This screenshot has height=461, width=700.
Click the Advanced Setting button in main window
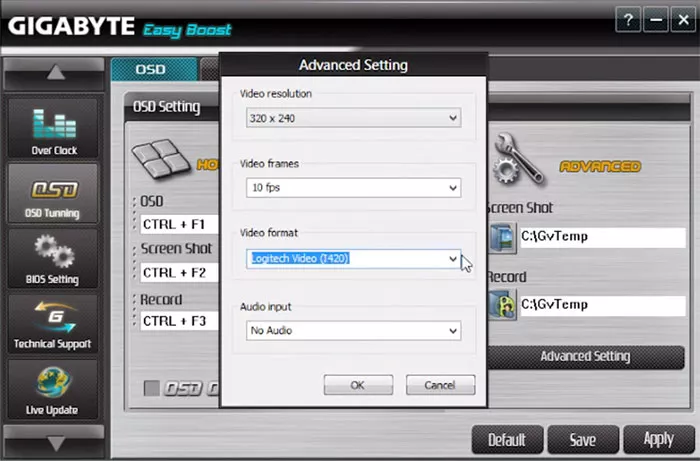click(x=585, y=357)
